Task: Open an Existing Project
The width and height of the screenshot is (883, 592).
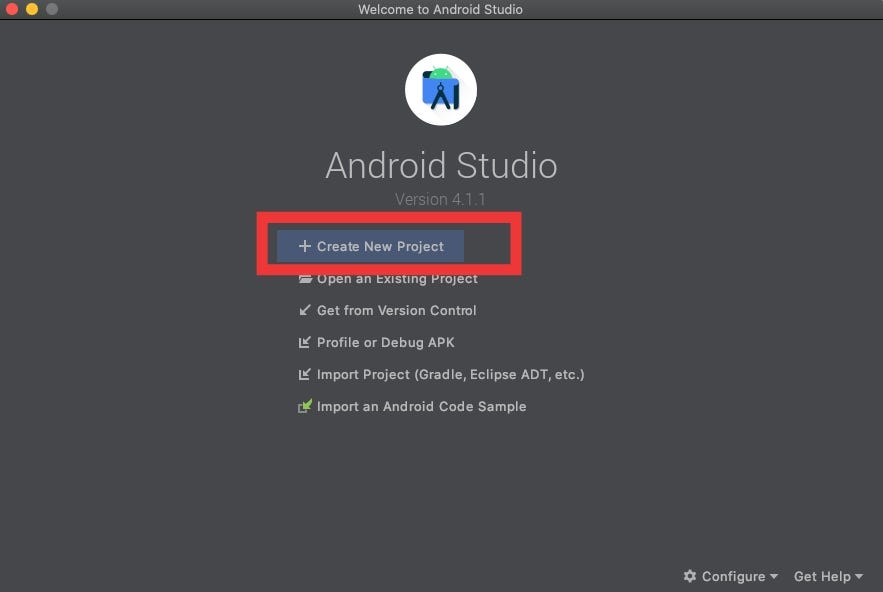Action: coord(397,278)
